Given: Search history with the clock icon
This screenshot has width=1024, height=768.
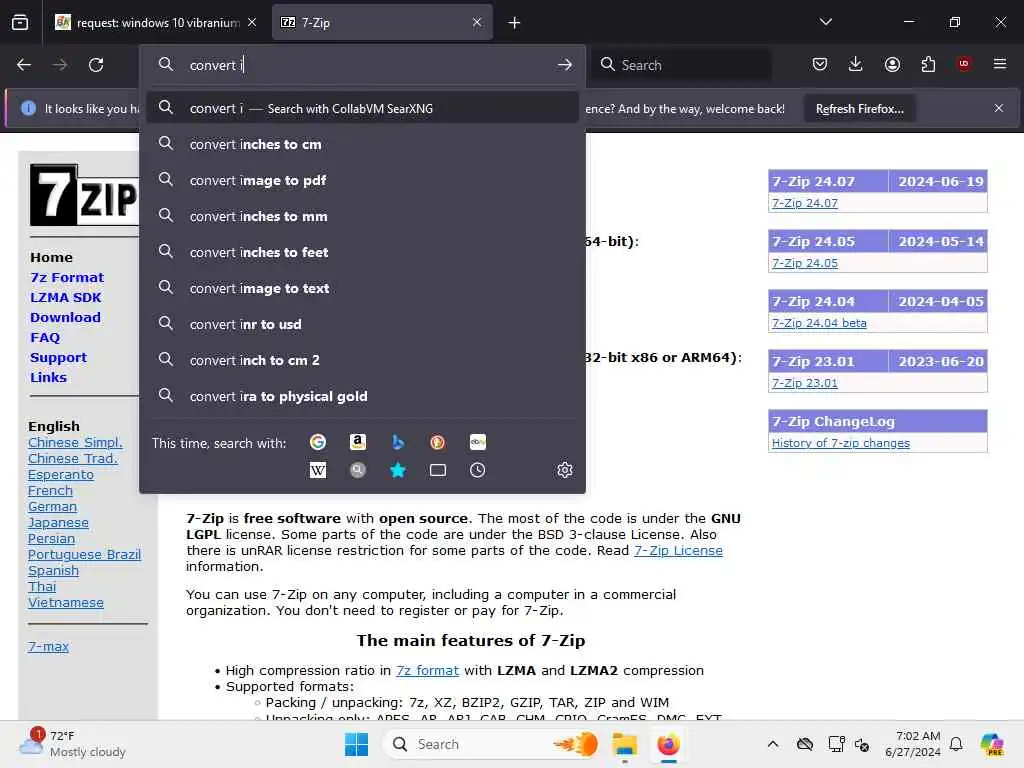Looking at the screenshot, I should (x=477, y=470).
